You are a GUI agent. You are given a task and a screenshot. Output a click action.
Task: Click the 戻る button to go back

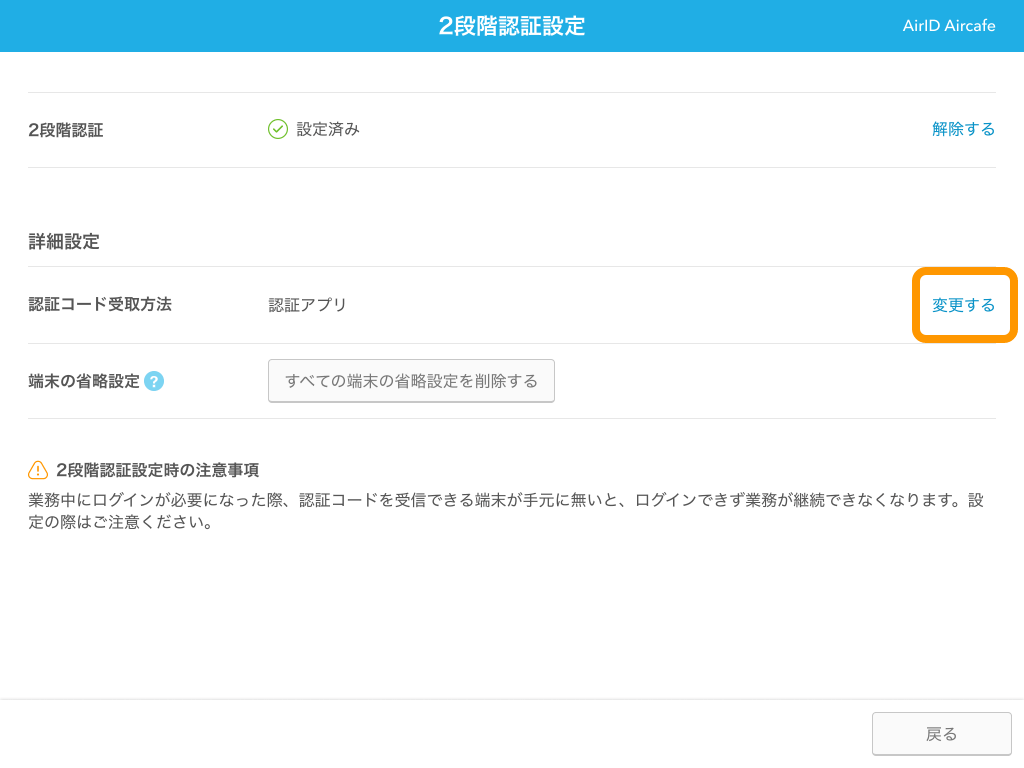click(x=941, y=733)
